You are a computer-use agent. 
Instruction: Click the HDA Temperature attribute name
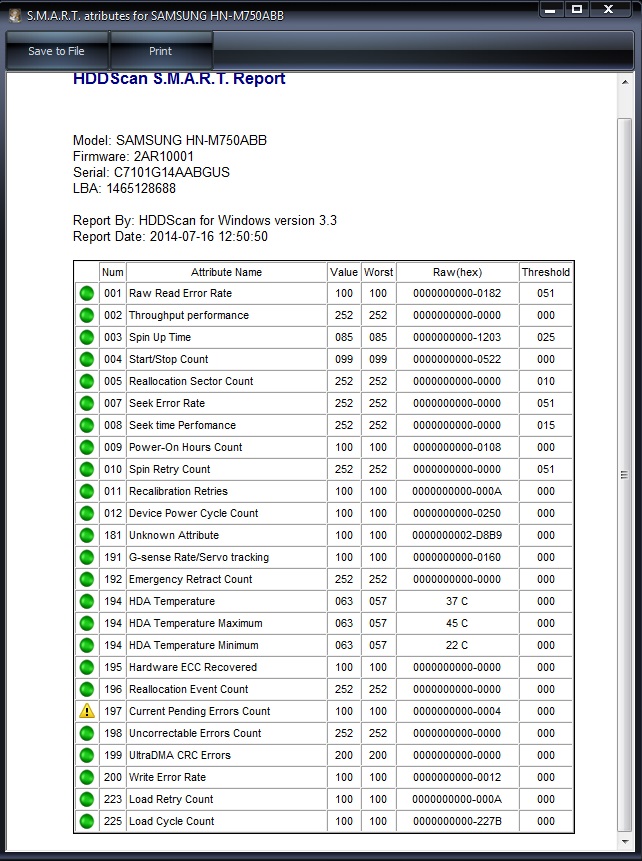(x=172, y=601)
